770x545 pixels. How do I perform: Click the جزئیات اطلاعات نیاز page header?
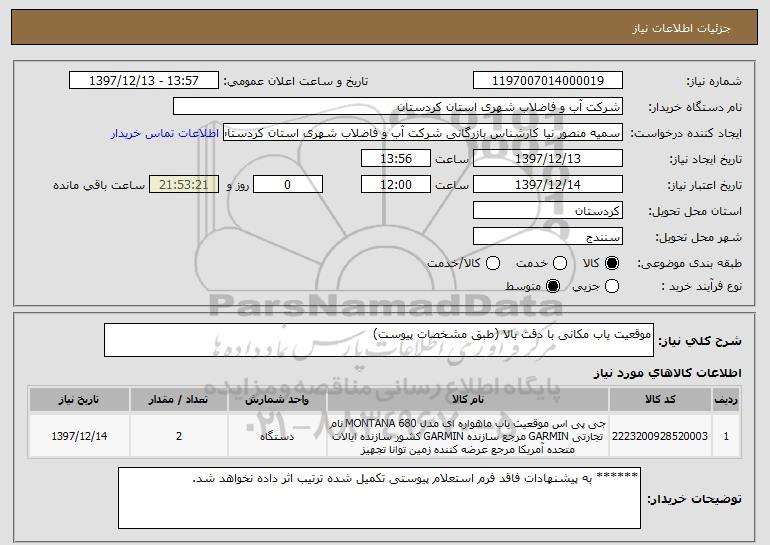(x=681, y=28)
